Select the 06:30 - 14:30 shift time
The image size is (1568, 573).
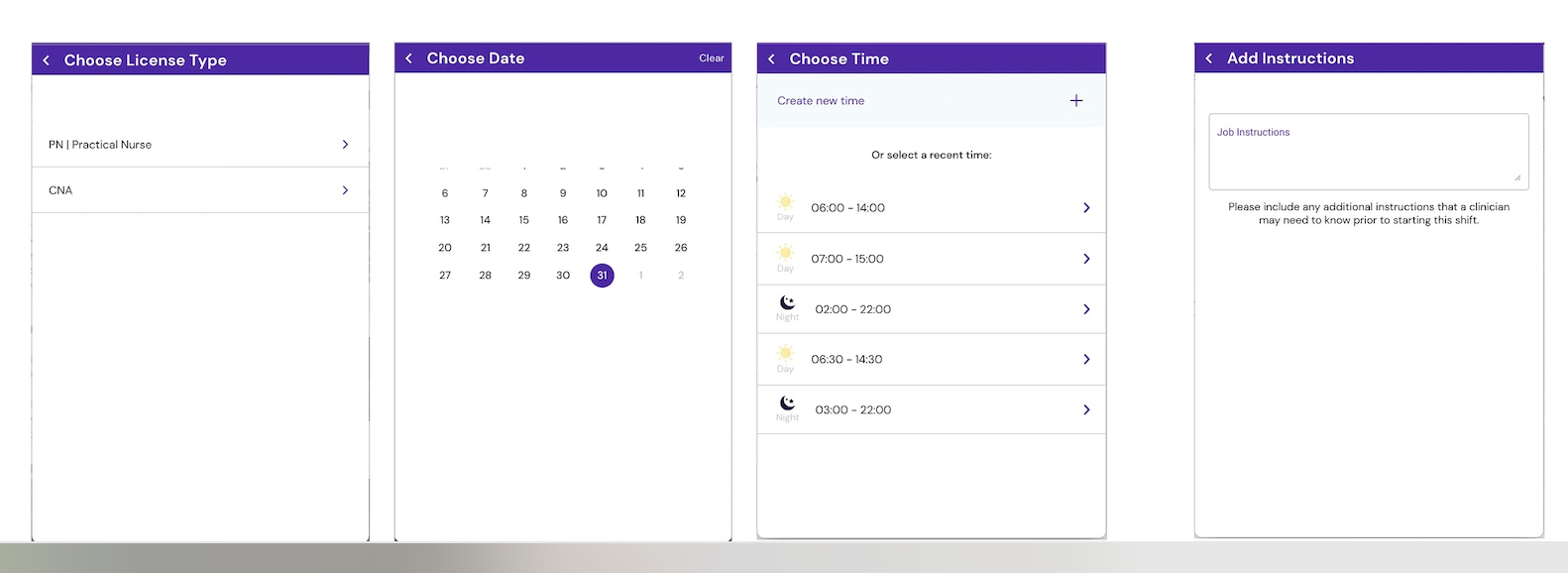coord(932,359)
